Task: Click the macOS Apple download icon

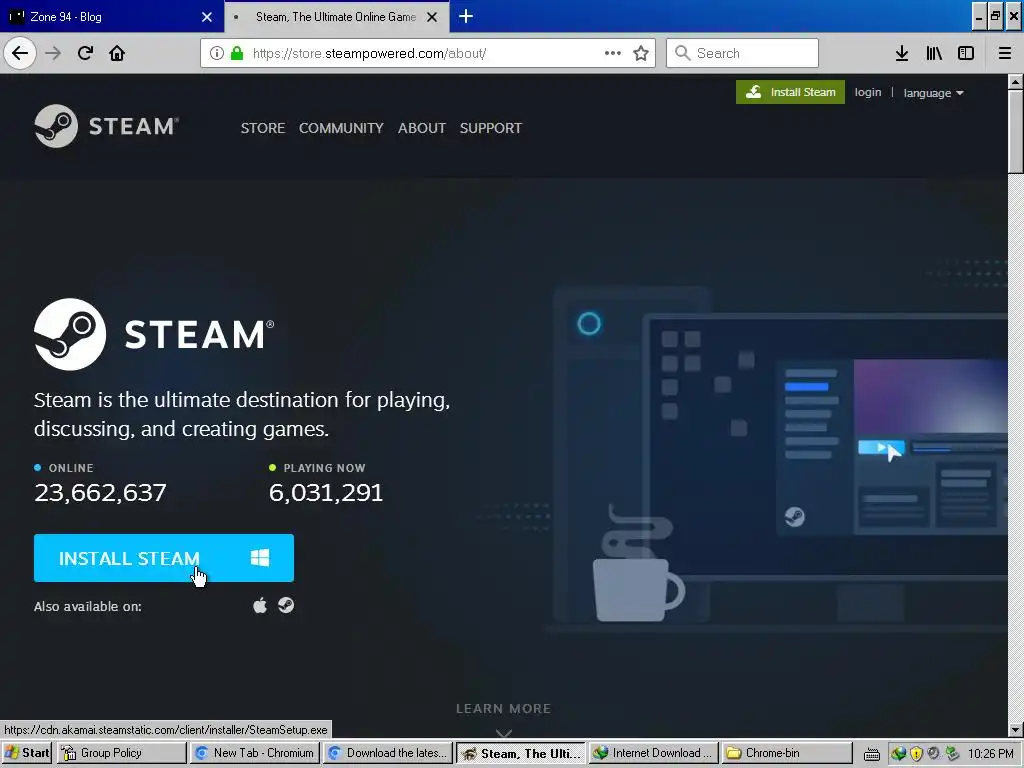Action: tap(260, 605)
